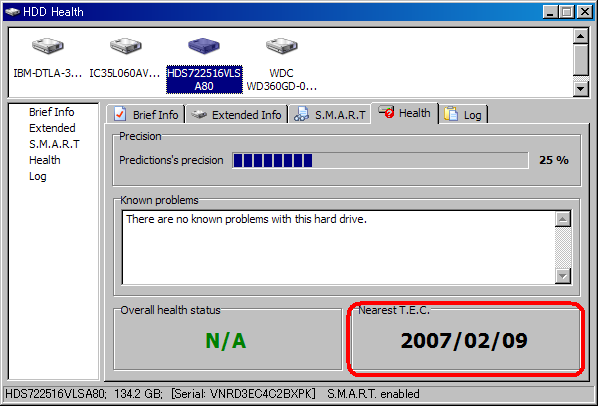Open Brief Info in the left sidebar
The image size is (598, 406).
pos(51,112)
